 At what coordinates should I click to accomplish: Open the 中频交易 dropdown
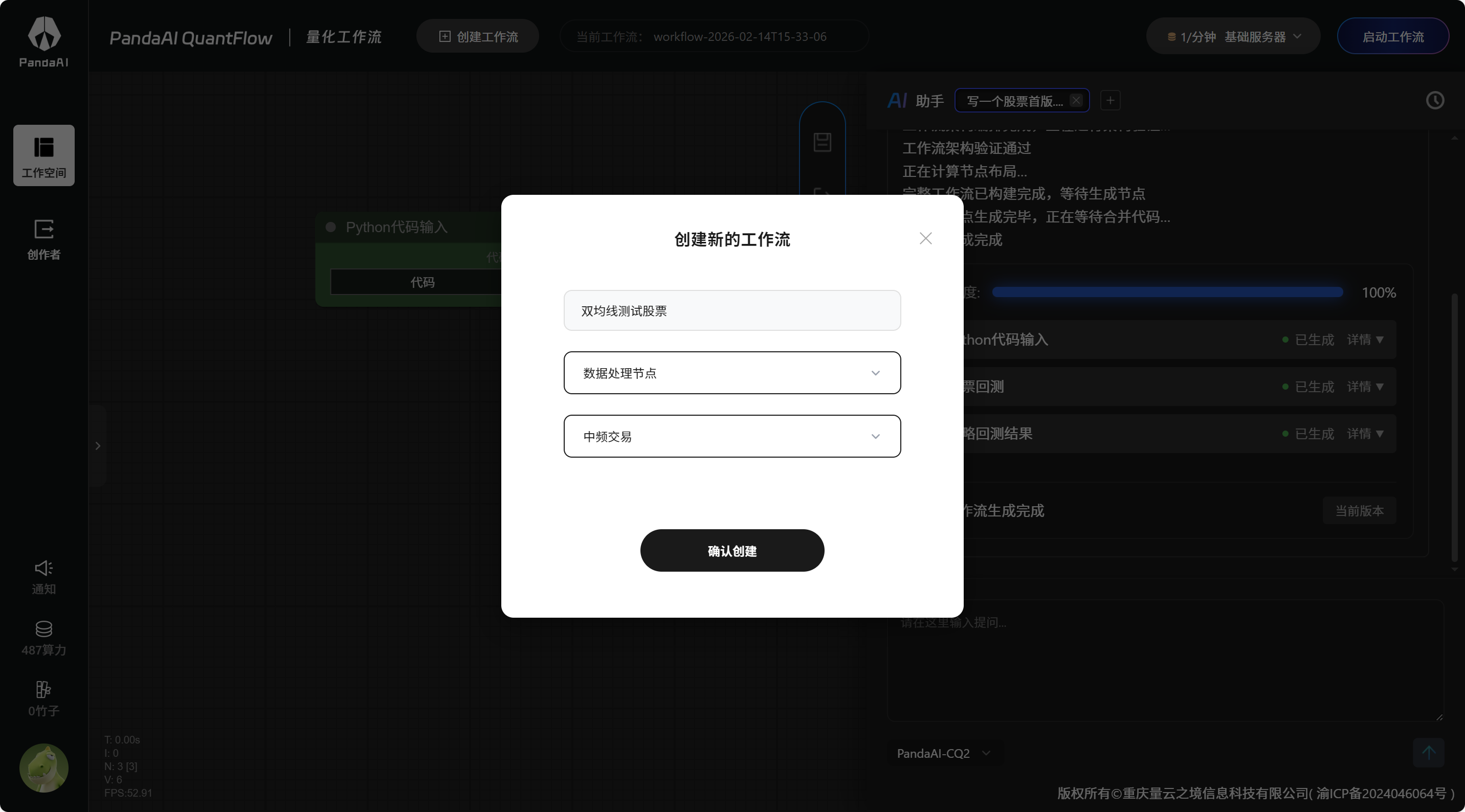coord(732,436)
